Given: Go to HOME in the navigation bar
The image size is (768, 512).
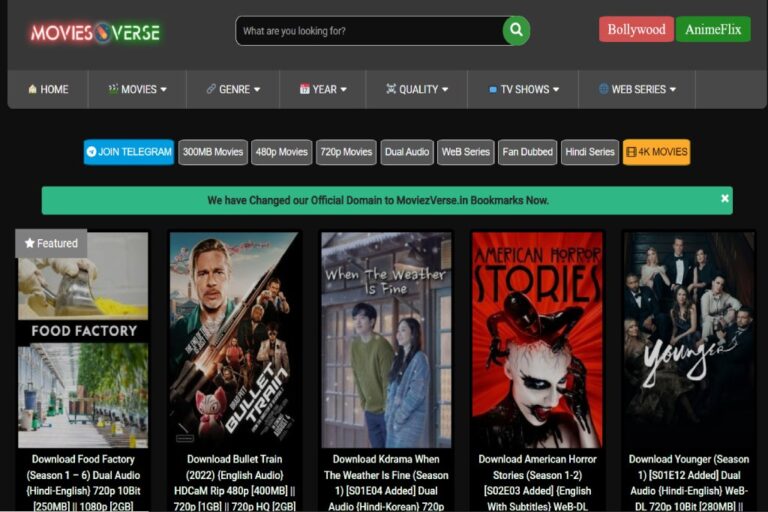Looking at the screenshot, I should 54,89.
